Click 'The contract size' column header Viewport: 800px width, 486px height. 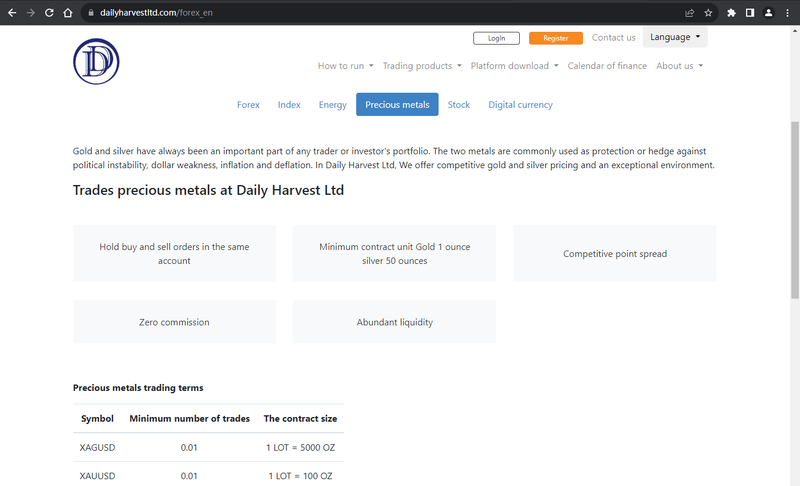tap(300, 419)
